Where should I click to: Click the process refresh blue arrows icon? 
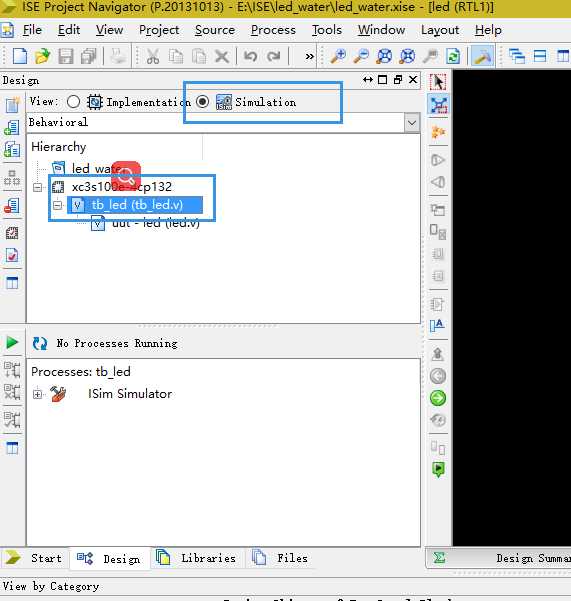tap(40, 343)
